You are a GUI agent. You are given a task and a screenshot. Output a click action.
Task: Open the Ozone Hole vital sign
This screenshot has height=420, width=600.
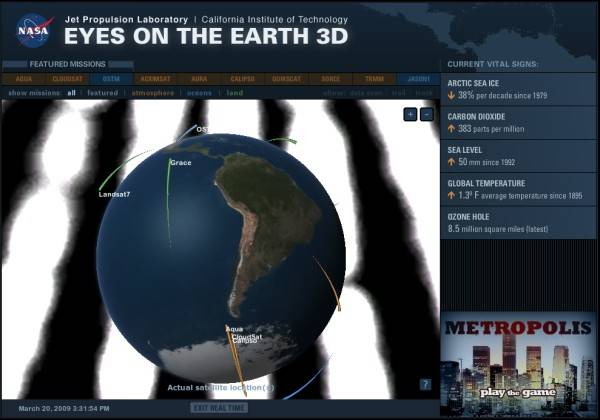(x=518, y=223)
